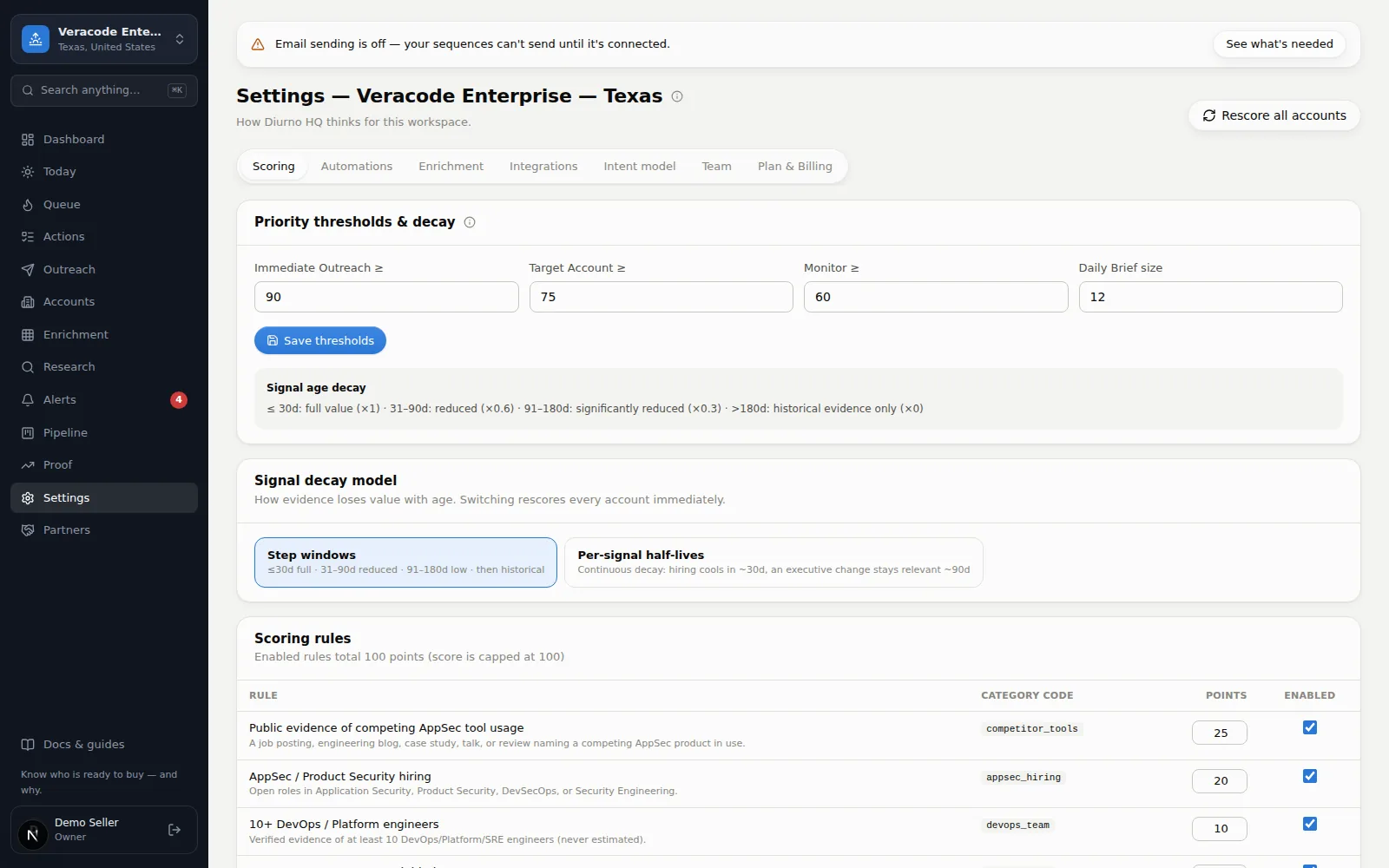Edit points for 10+ DevOps engineers rule

[x=1220, y=829]
